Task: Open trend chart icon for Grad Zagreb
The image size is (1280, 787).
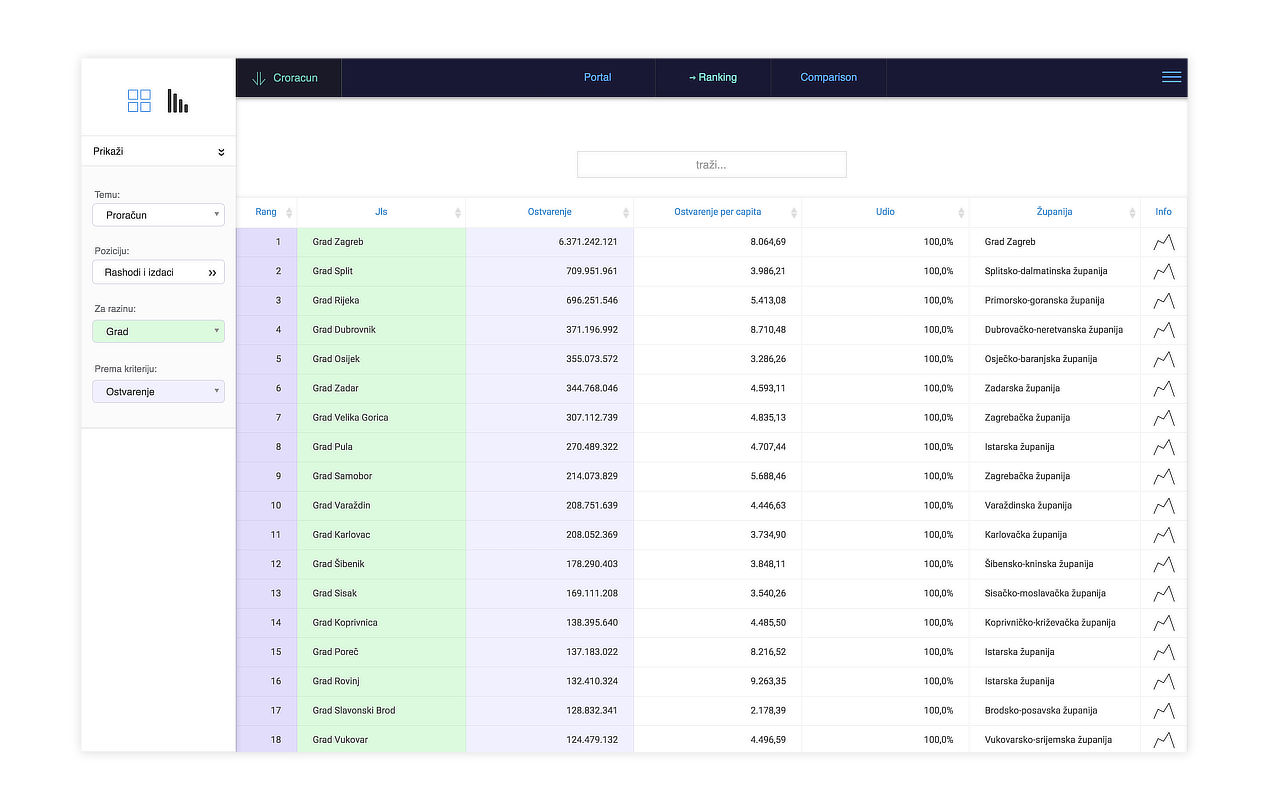Action: pyautogui.click(x=1163, y=242)
